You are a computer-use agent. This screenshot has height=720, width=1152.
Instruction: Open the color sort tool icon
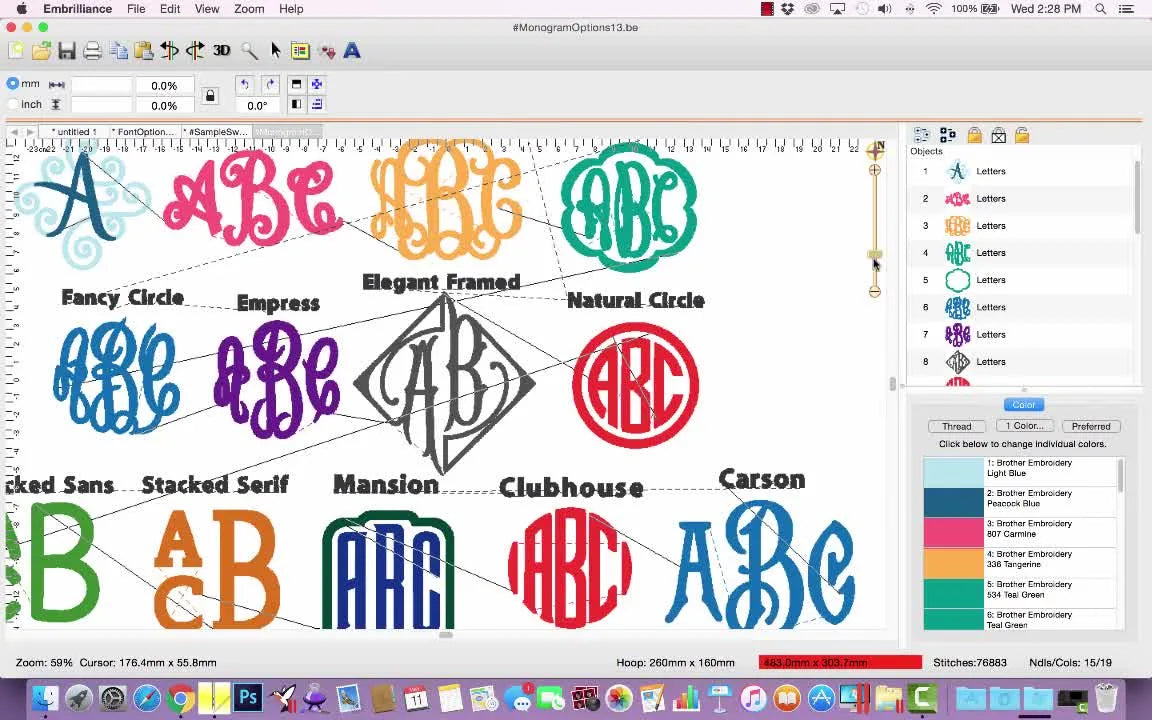click(300, 51)
